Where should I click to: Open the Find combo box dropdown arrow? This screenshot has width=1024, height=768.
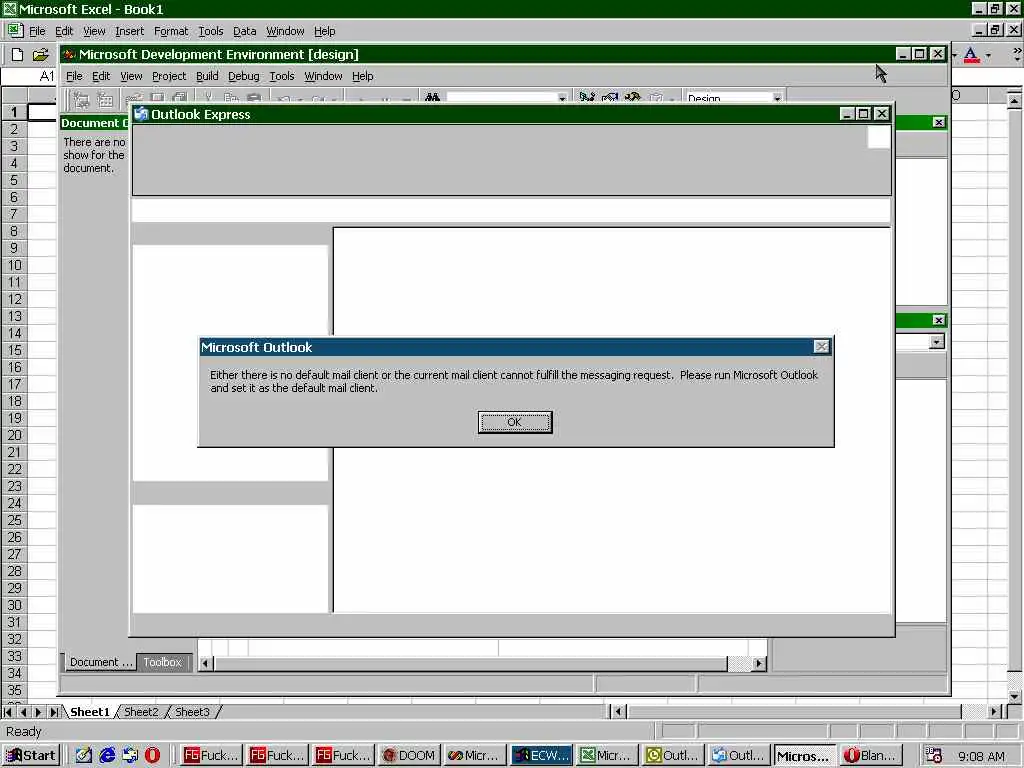pyautogui.click(x=562, y=98)
